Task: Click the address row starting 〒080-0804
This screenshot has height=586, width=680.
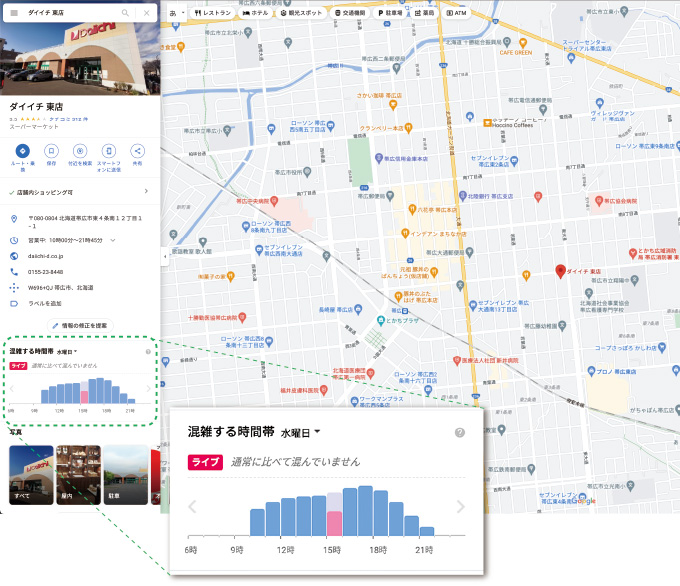Action: (80, 222)
